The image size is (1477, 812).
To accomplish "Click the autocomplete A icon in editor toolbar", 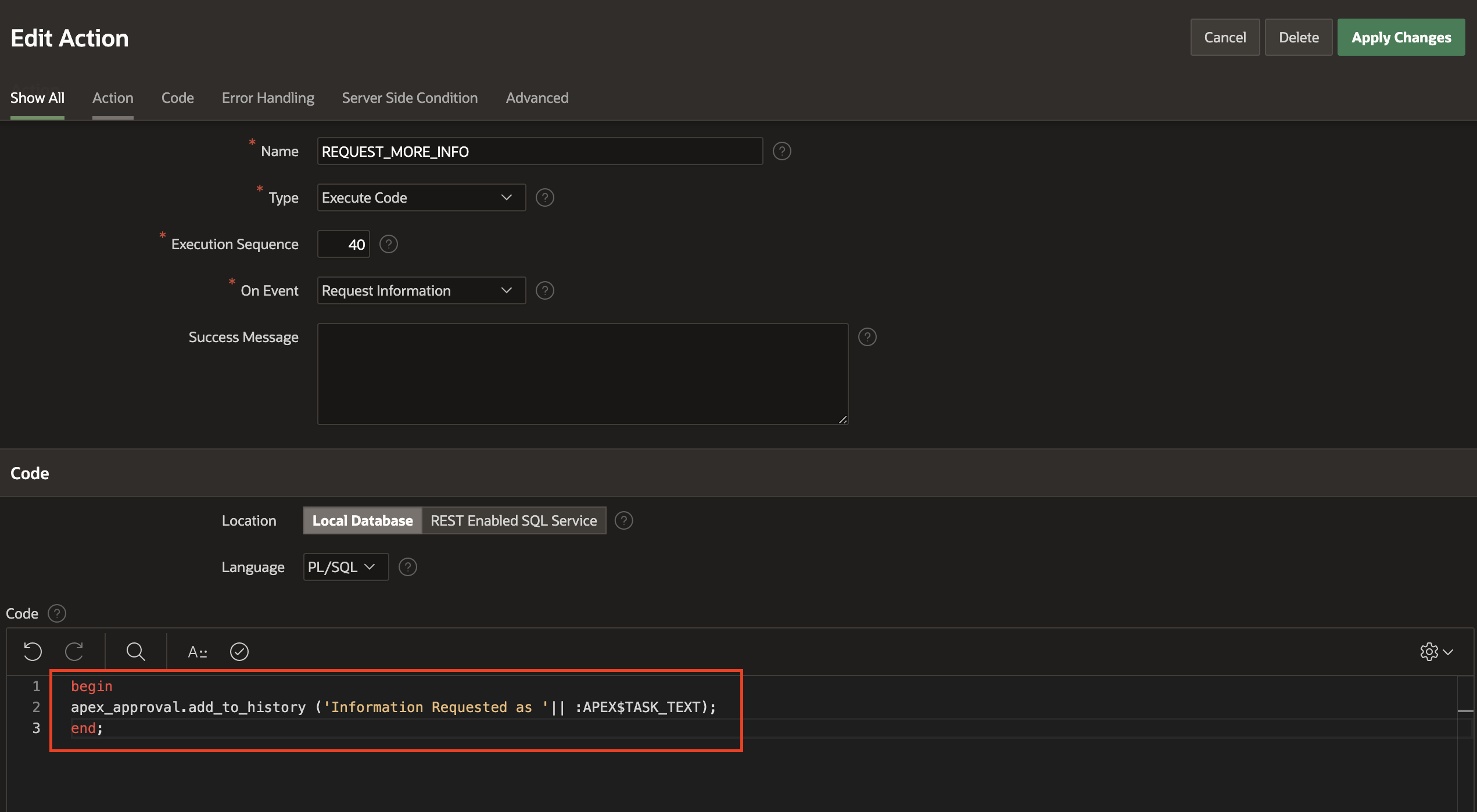I will coord(198,652).
